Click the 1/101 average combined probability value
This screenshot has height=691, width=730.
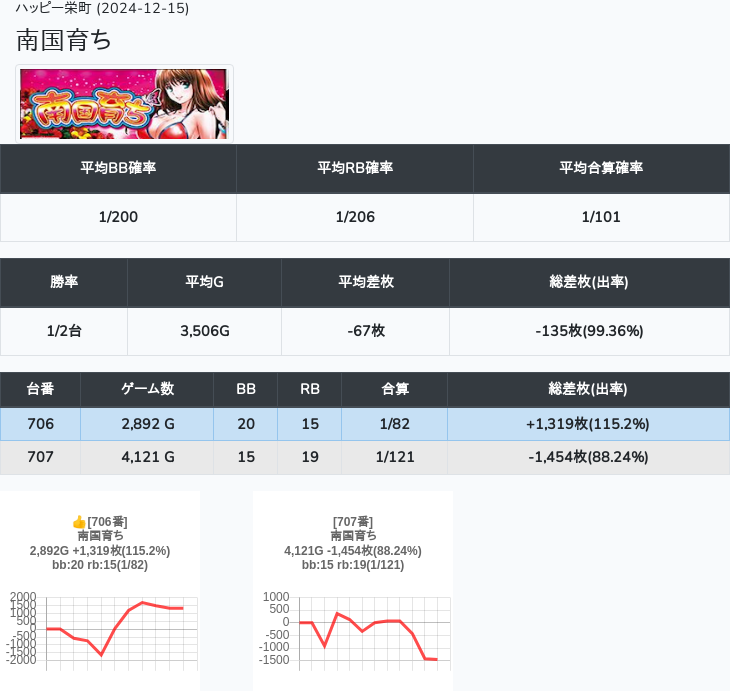pos(600,217)
